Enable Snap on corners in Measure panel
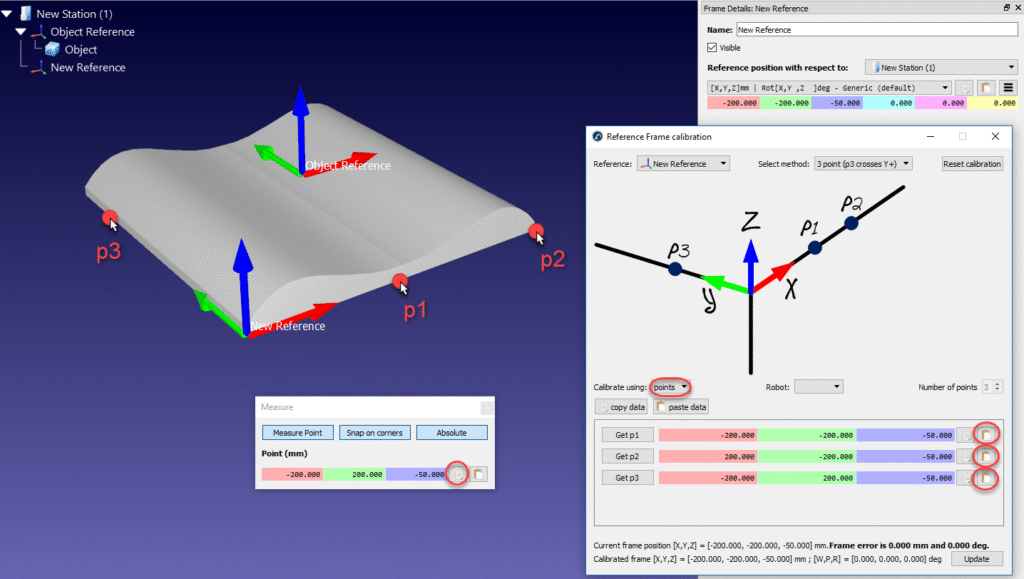Viewport: 1024px width, 579px height. point(374,432)
